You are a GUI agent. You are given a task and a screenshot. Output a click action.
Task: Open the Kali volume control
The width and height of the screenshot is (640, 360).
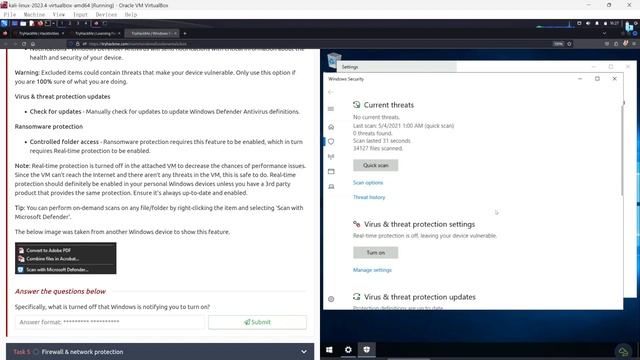588,23
